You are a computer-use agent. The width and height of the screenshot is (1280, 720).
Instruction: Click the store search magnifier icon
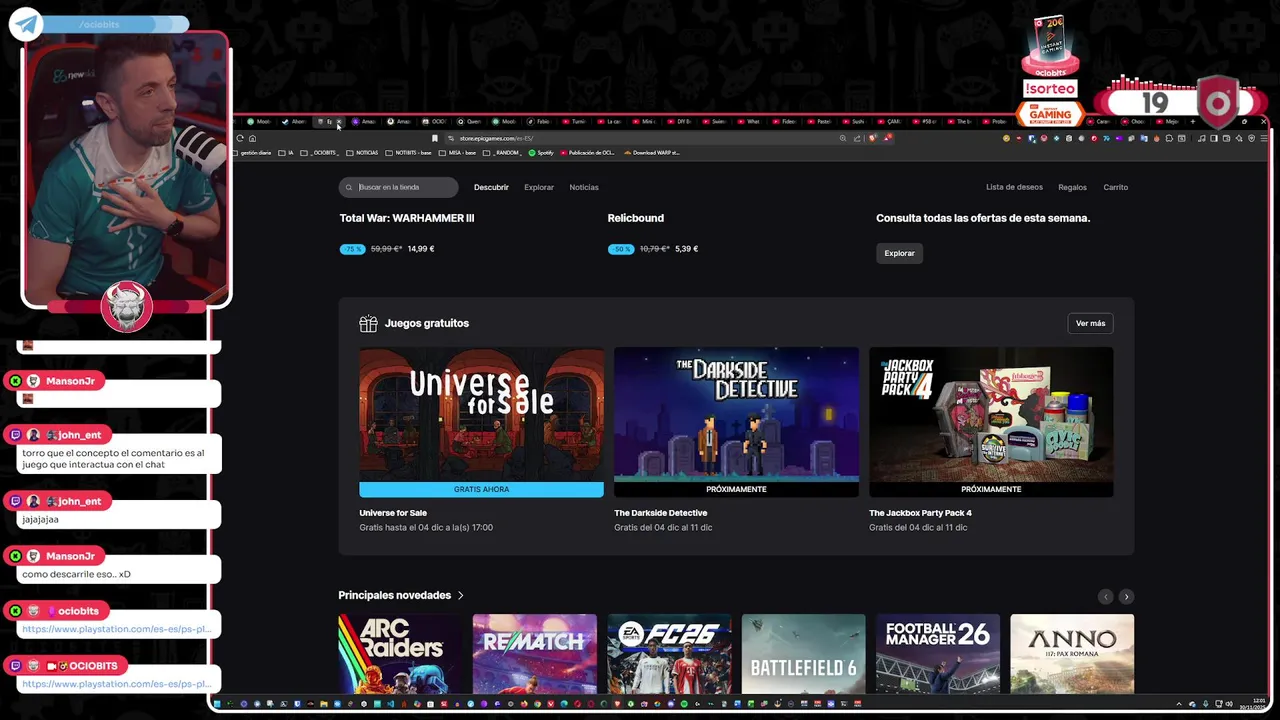[x=349, y=187]
